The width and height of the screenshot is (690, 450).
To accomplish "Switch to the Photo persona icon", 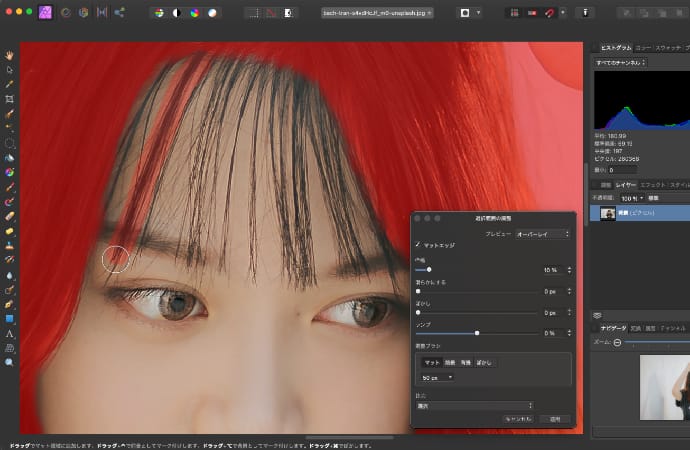I will click(46, 13).
